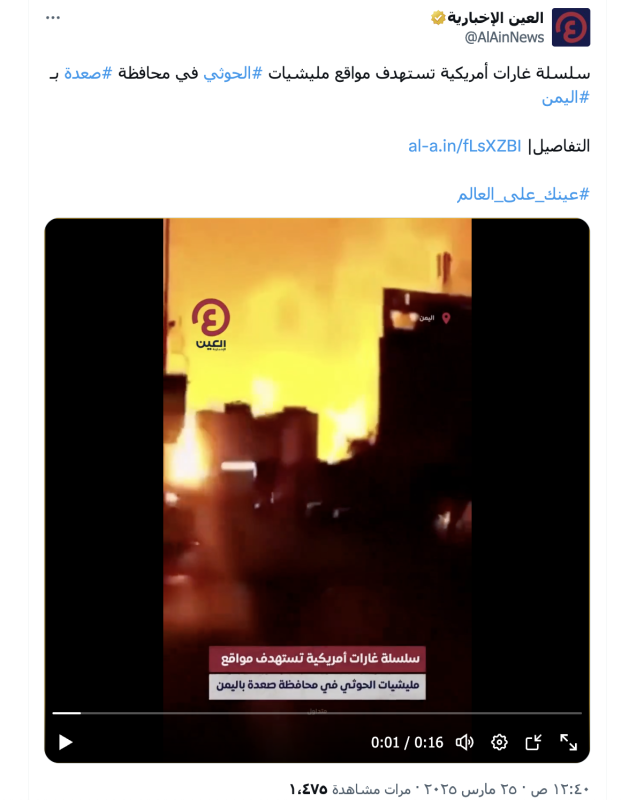Open the #الحوثي hashtag

click(233, 73)
